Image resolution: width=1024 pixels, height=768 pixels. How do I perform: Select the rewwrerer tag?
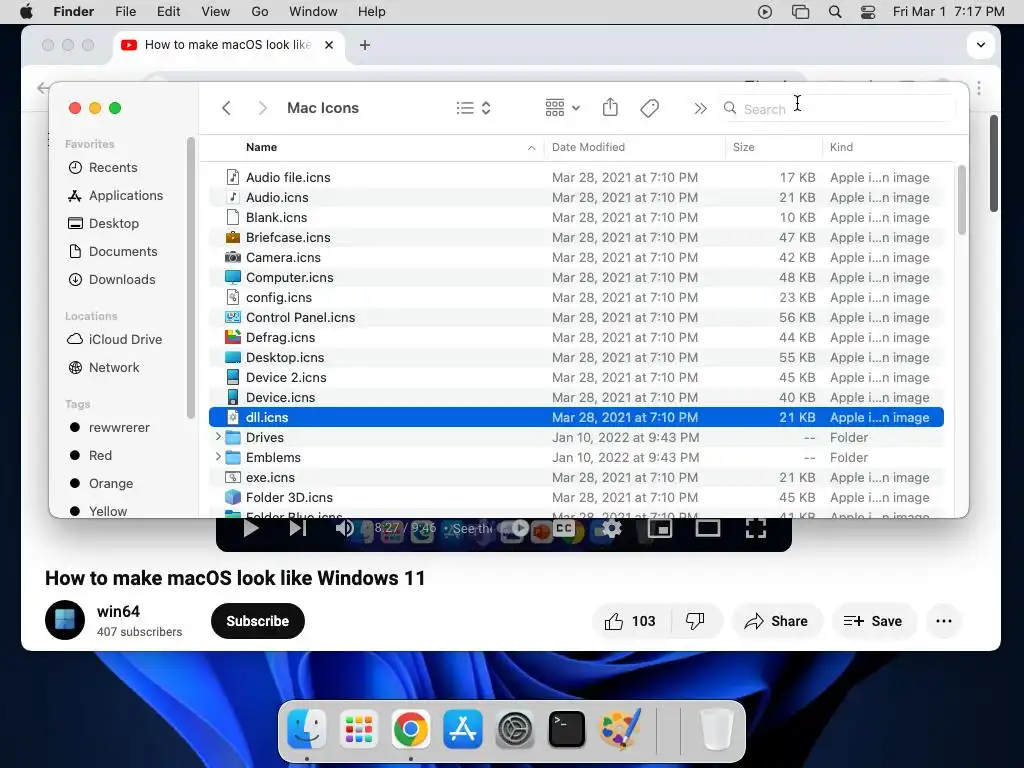pyautogui.click(x=110, y=428)
